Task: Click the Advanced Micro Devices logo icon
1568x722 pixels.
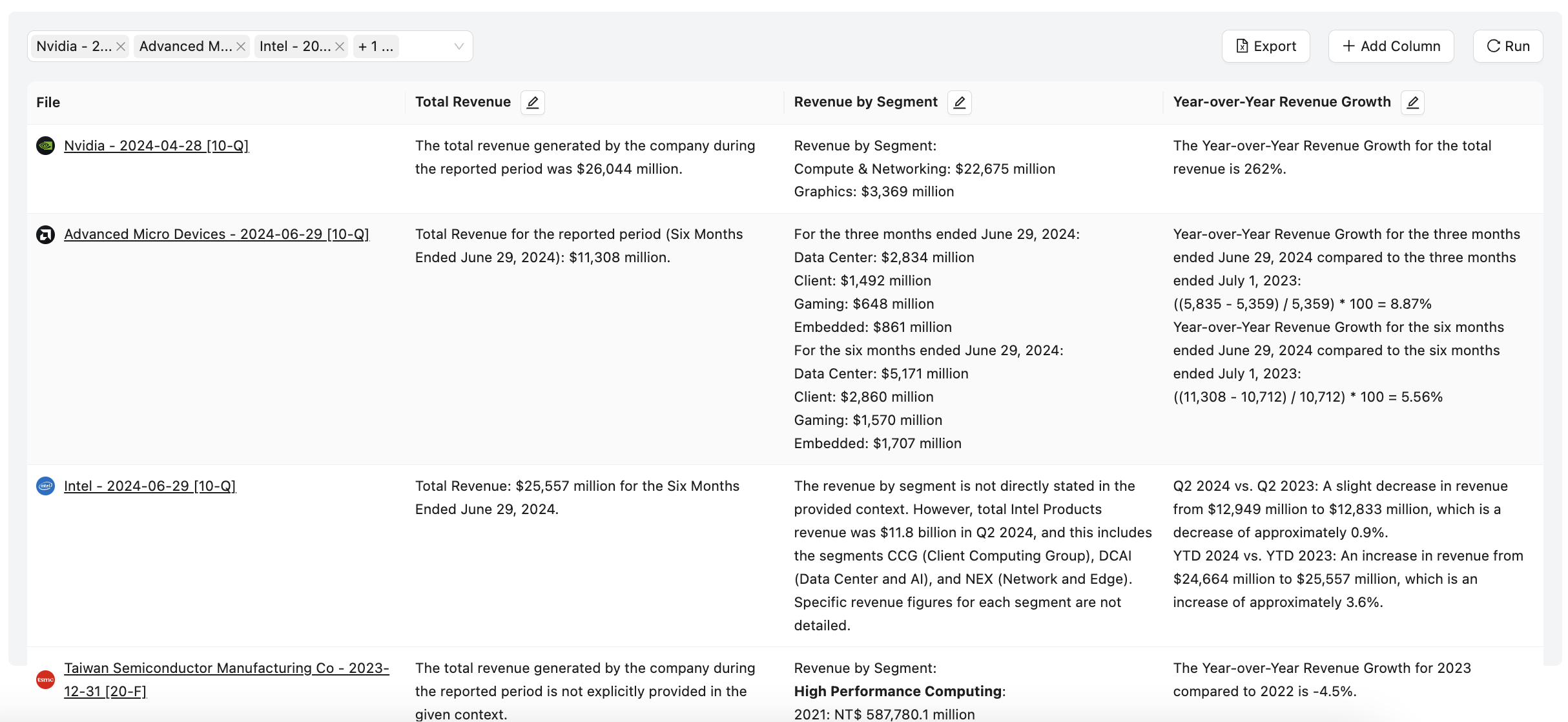Action: click(x=45, y=234)
